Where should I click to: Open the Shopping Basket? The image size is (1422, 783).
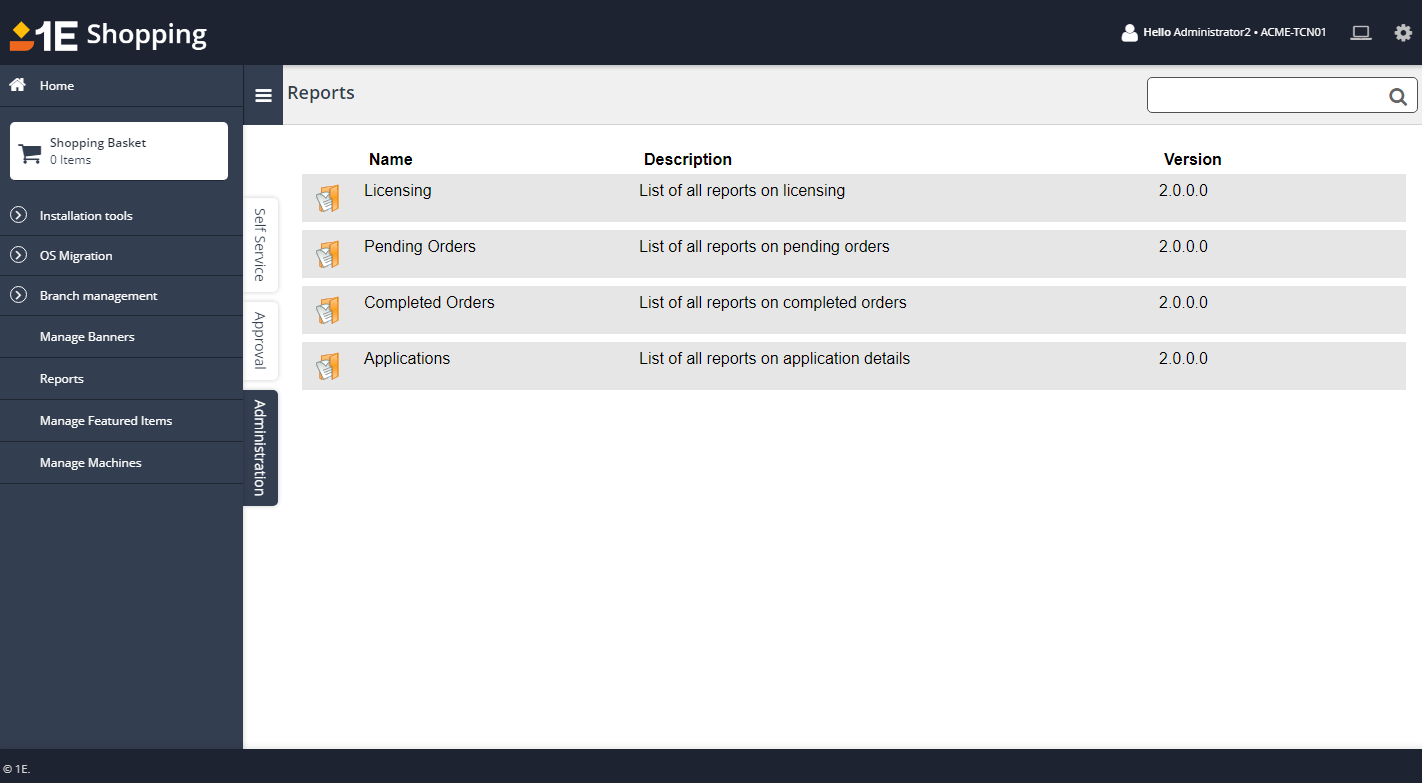pyautogui.click(x=119, y=151)
